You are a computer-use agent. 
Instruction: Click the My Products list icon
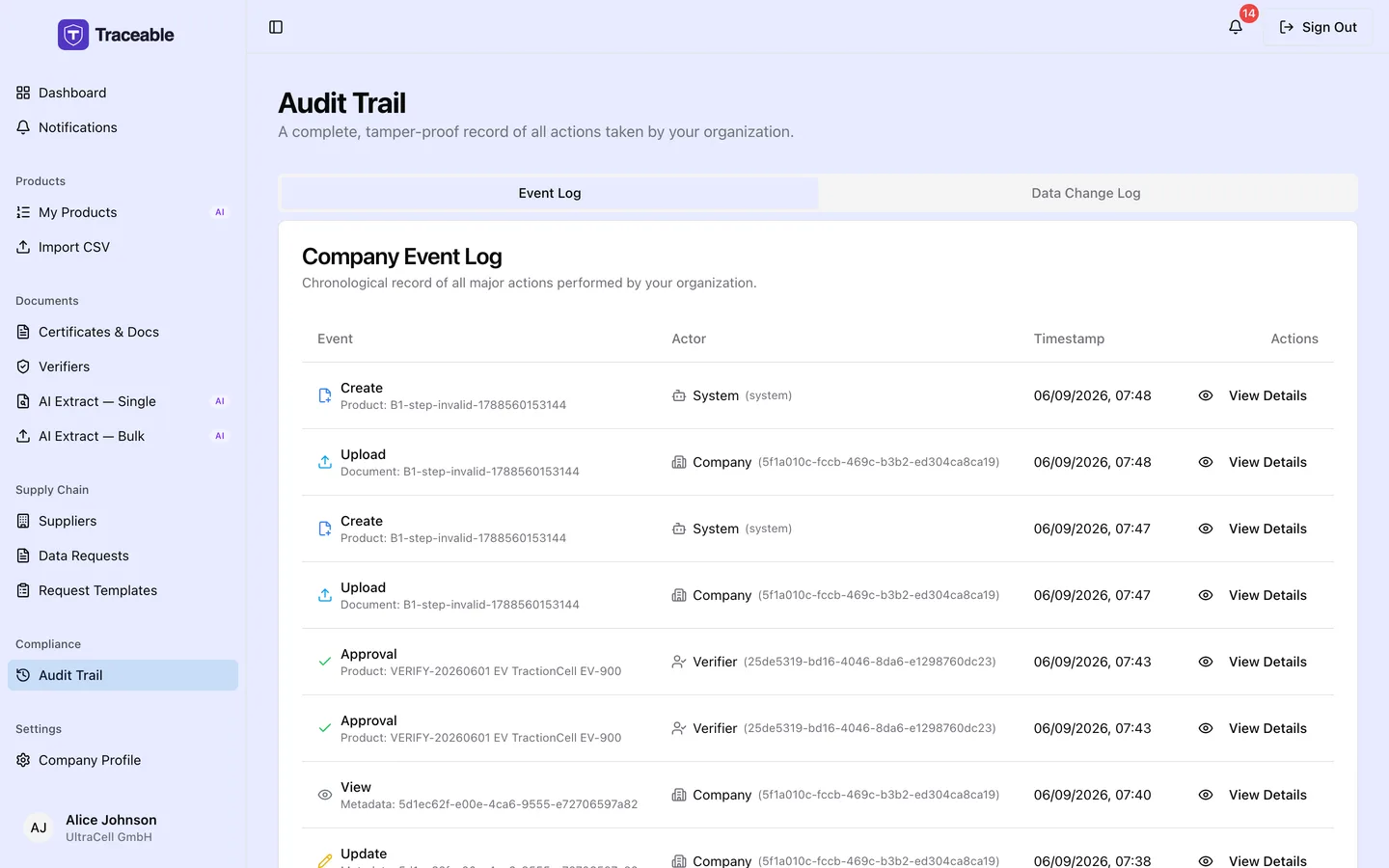(x=23, y=212)
